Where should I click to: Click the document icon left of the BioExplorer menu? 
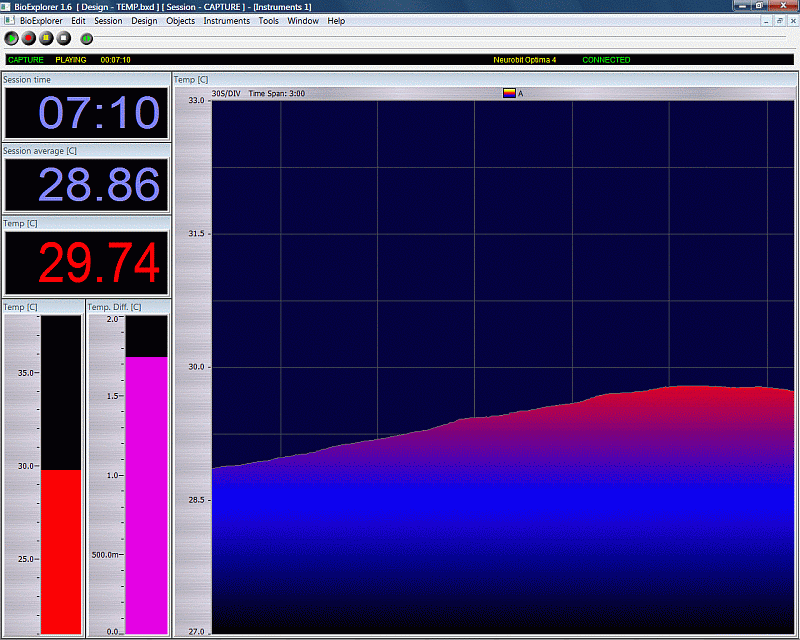9,20
